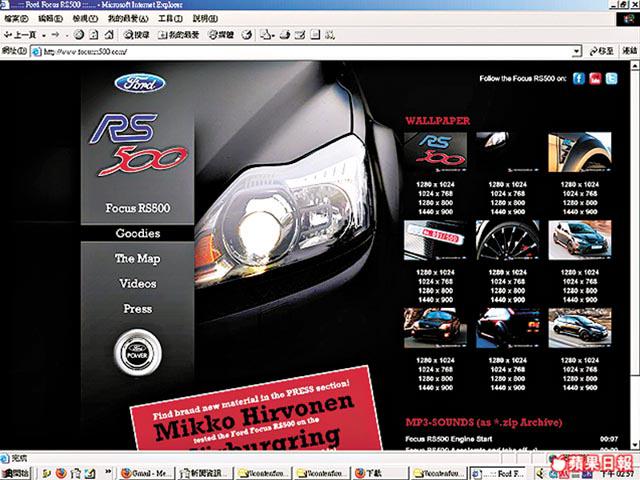The height and width of the screenshot is (480, 640).
Task: Download 1440 x 900 under wheel arch wallpaper
Action: 580,212
